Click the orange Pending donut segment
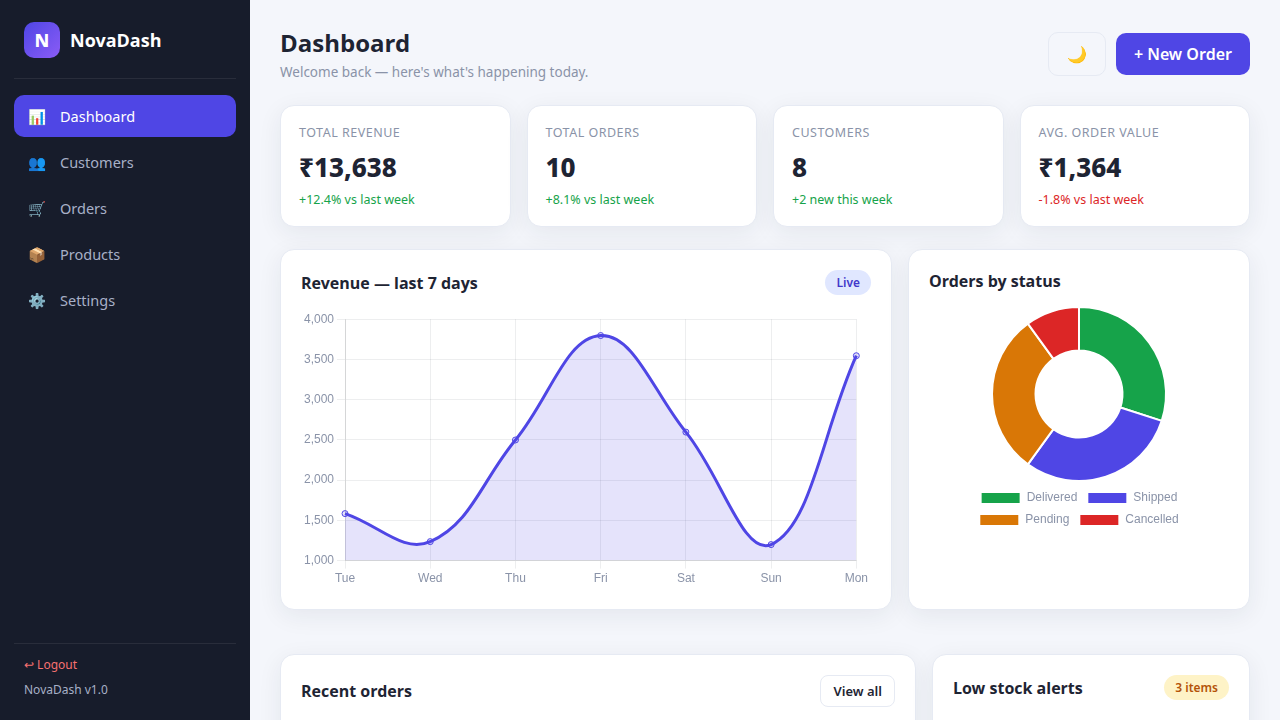The width and height of the screenshot is (1280, 720). tap(1016, 393)
